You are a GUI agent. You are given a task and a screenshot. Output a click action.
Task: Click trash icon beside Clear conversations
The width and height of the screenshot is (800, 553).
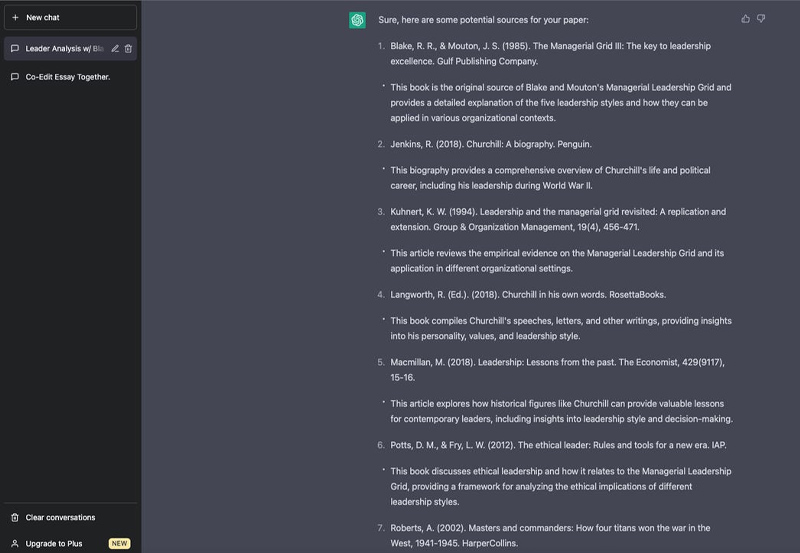tap(15, 517)
